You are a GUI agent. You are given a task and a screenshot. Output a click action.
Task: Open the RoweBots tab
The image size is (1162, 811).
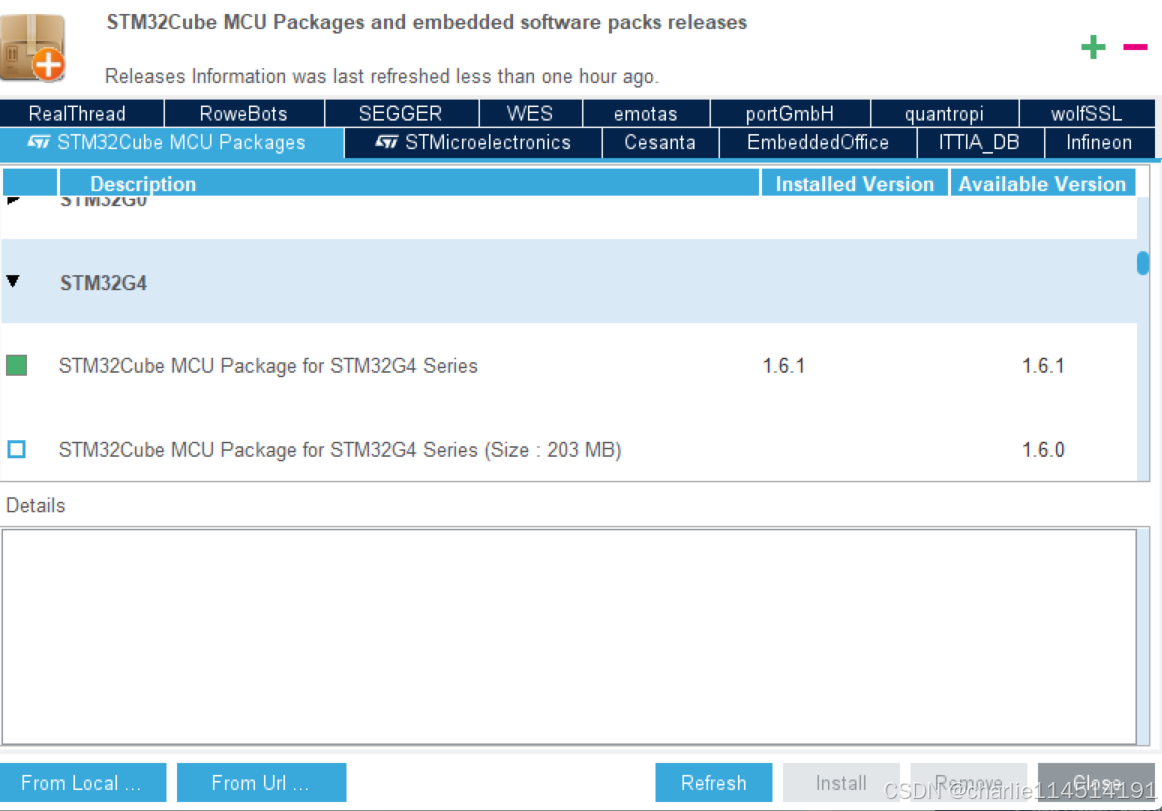244,113
